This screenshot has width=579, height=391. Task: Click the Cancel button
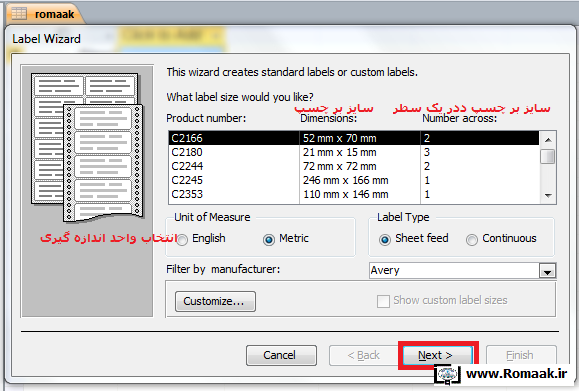(281, 355)
